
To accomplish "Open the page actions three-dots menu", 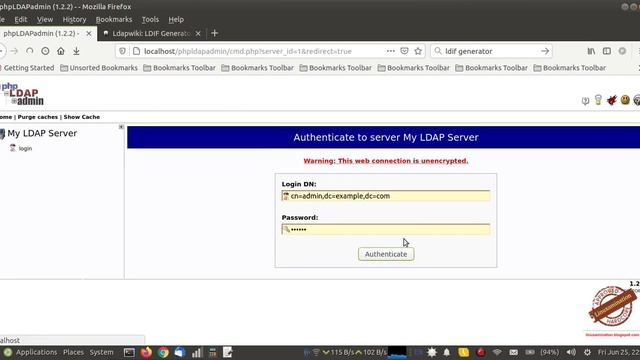I will 391,51.
